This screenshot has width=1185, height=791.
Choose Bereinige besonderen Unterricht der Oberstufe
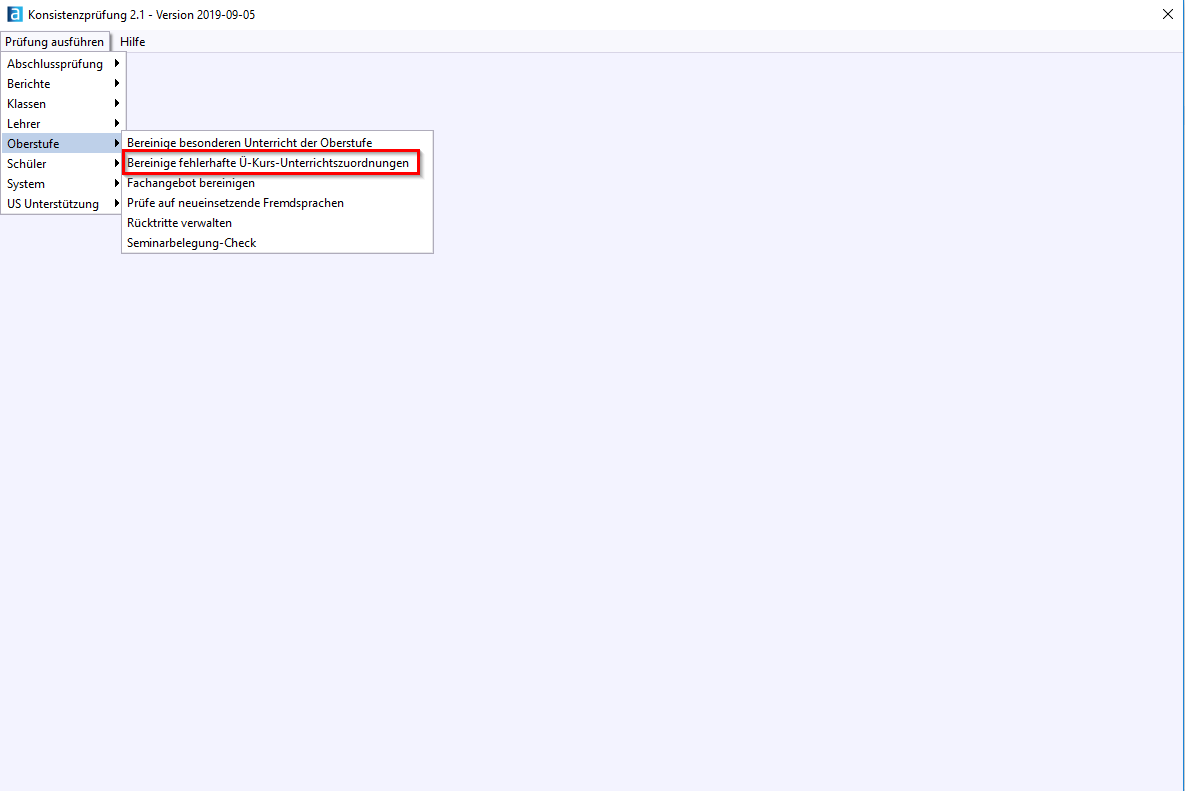tap(277, 143)
